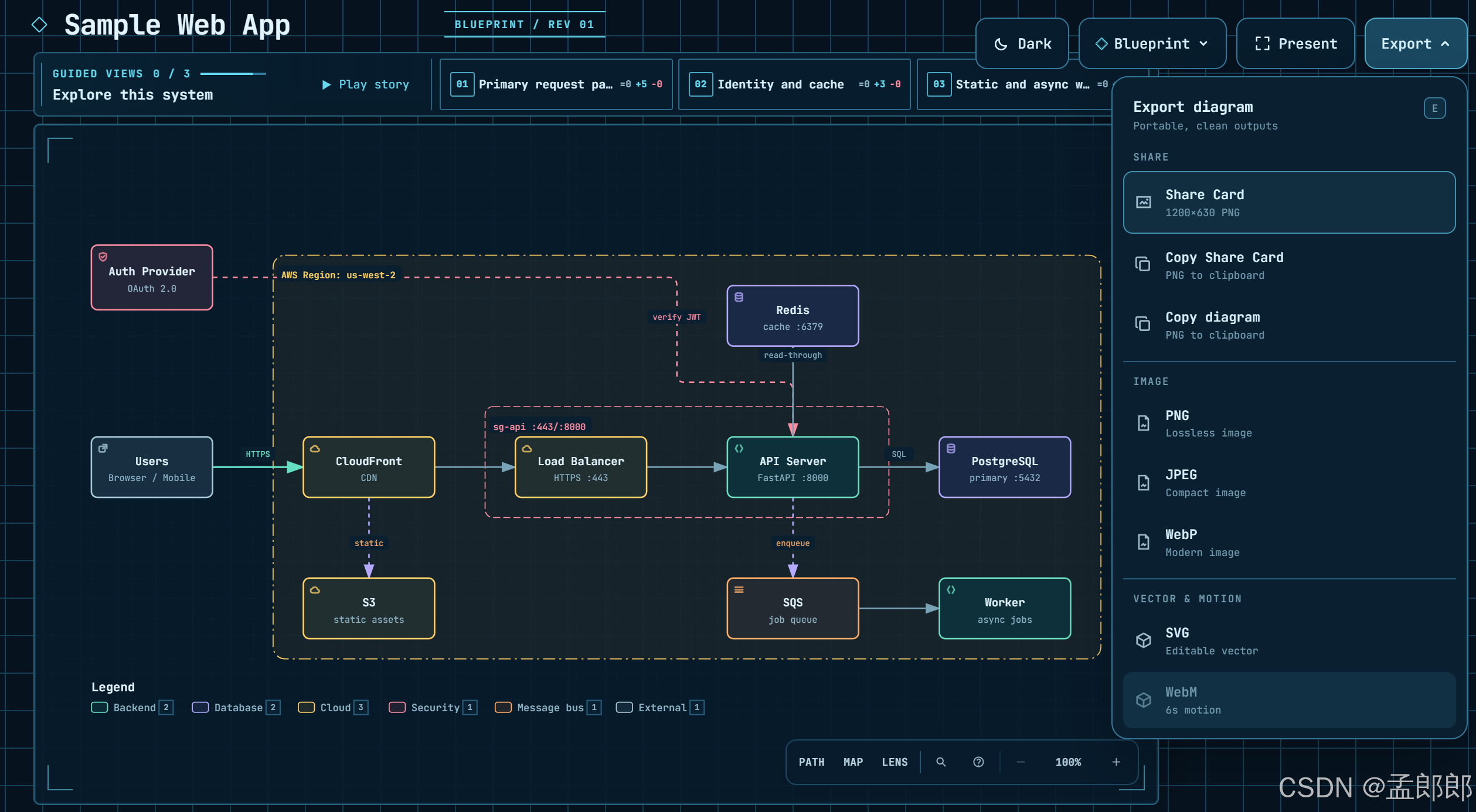The height and width of the screenshot is (812, 1476).
Task: Select the Redis cache node
Action: [793, 316]
